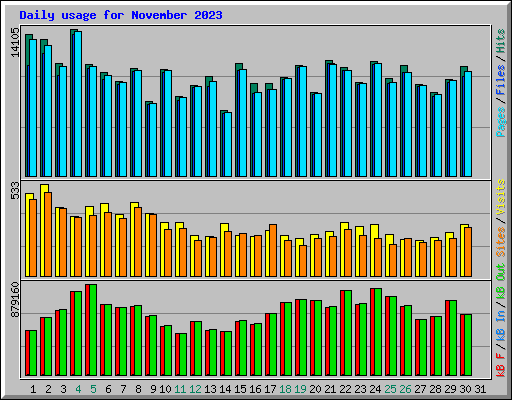Screen dimensions: 512x400
Task: Click the 14105 axis value
Action: [16, 42]
